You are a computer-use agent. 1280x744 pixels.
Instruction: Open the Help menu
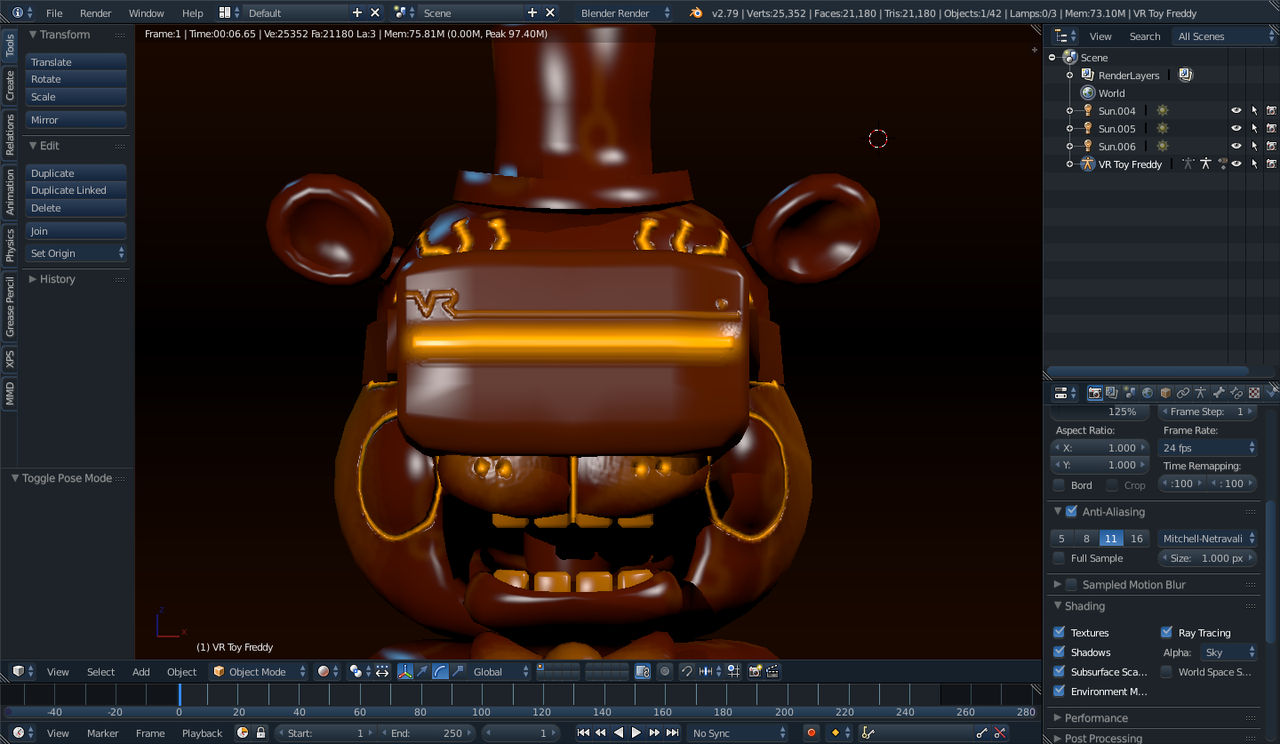pyautogui.click(x=193, y=13)
